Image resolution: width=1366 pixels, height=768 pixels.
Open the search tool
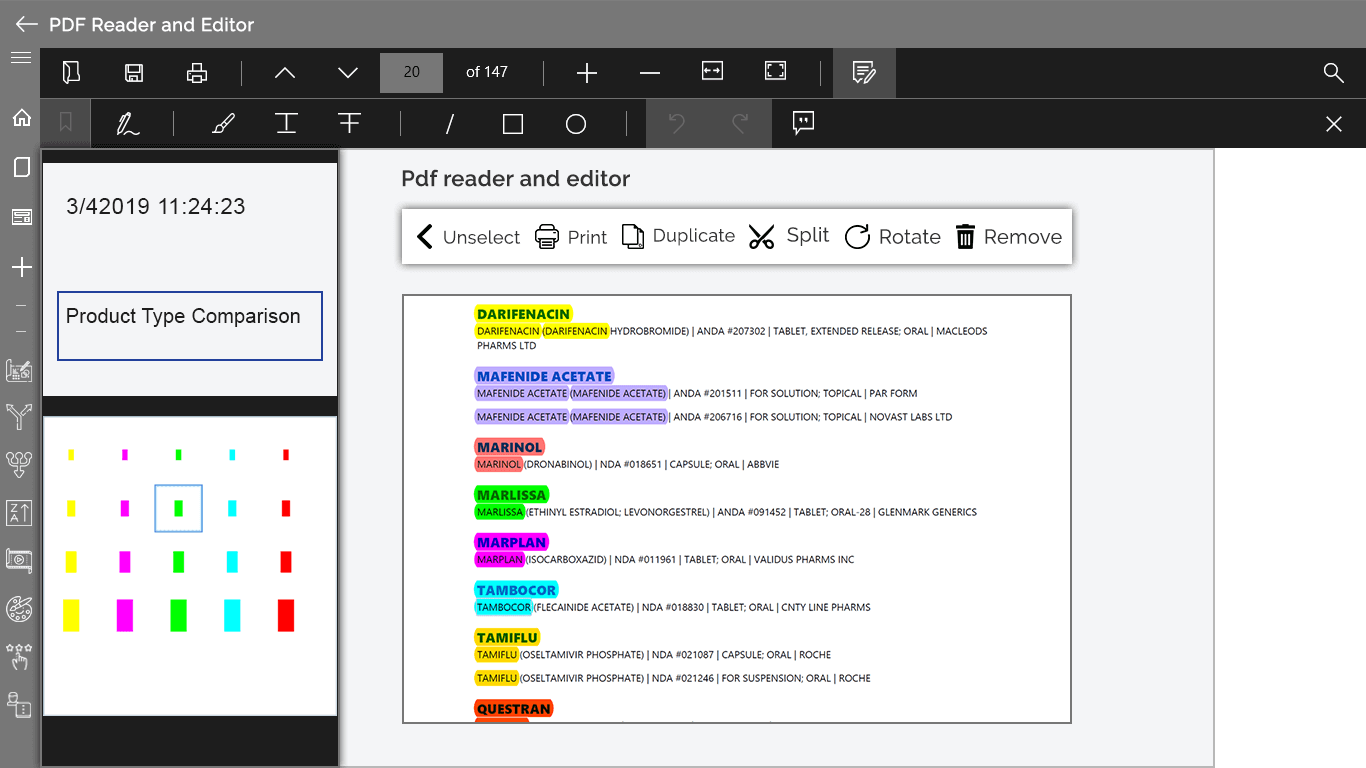[x=1333, y=72]
